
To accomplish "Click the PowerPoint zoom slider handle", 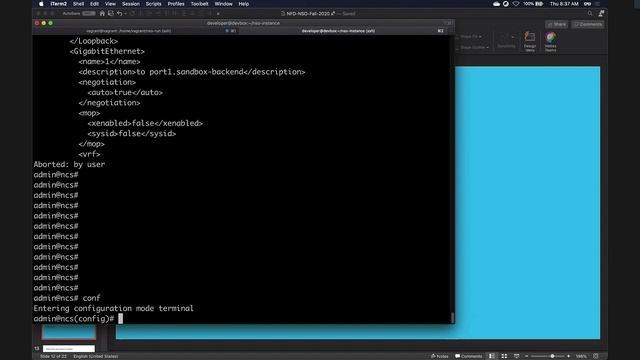I will click(x=552, y=356).
